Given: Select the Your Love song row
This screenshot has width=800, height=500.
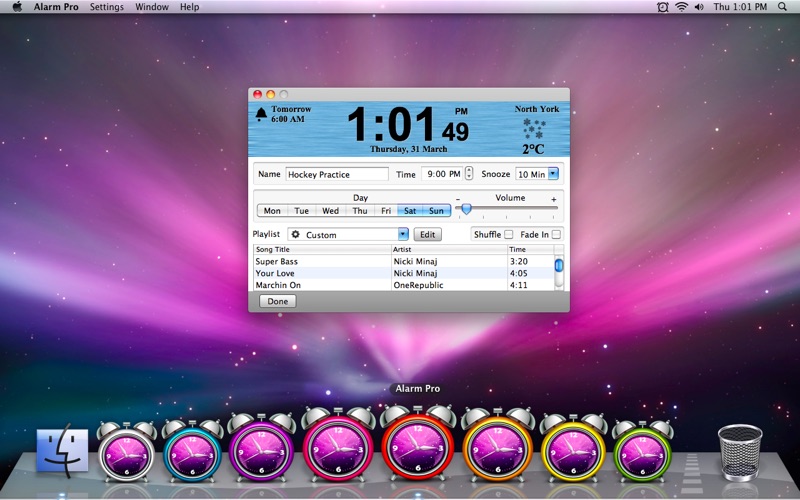Looking at the screenshot, I should coord(404,273).
